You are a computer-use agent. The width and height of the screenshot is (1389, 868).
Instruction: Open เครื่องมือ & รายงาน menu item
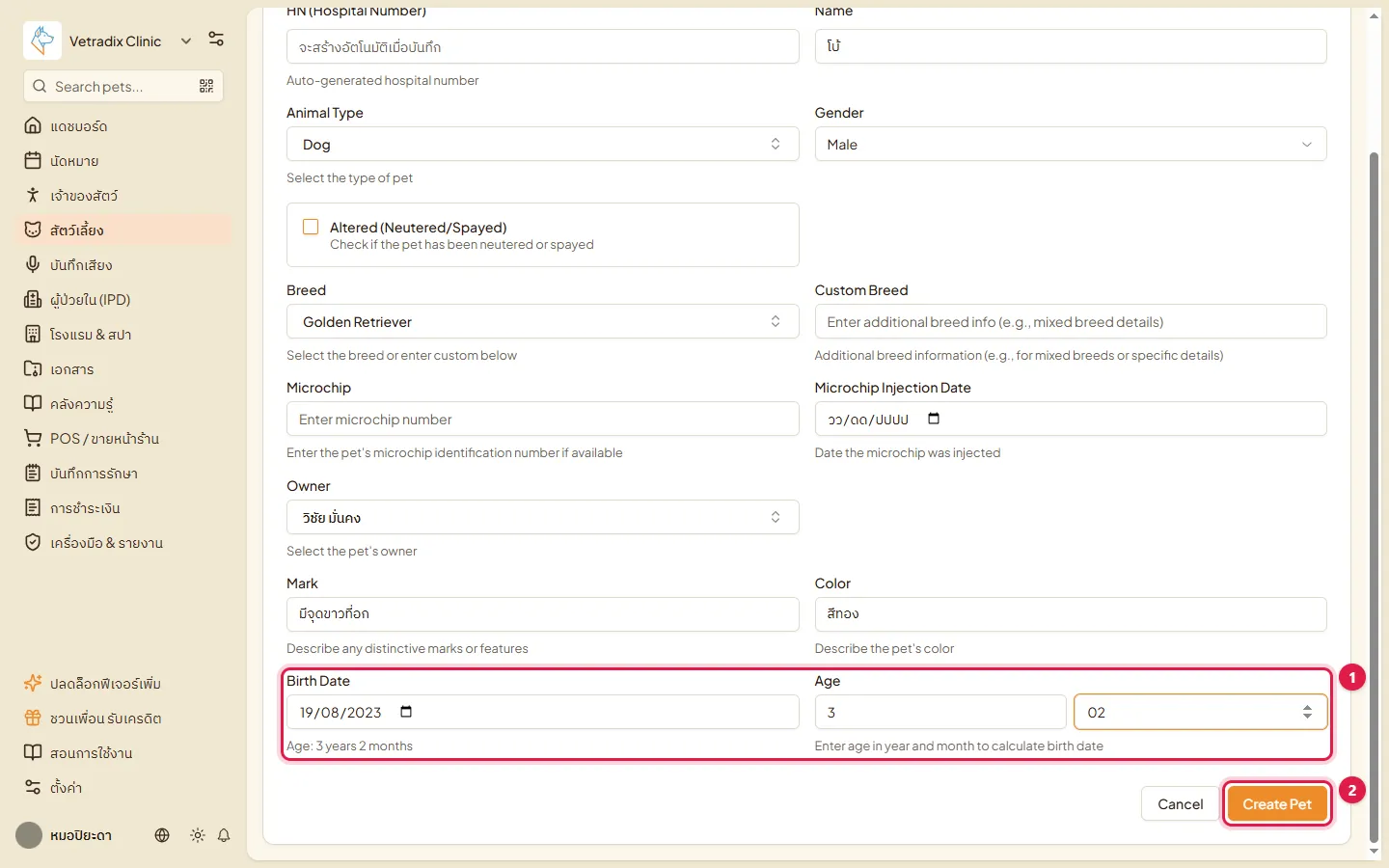123,543
